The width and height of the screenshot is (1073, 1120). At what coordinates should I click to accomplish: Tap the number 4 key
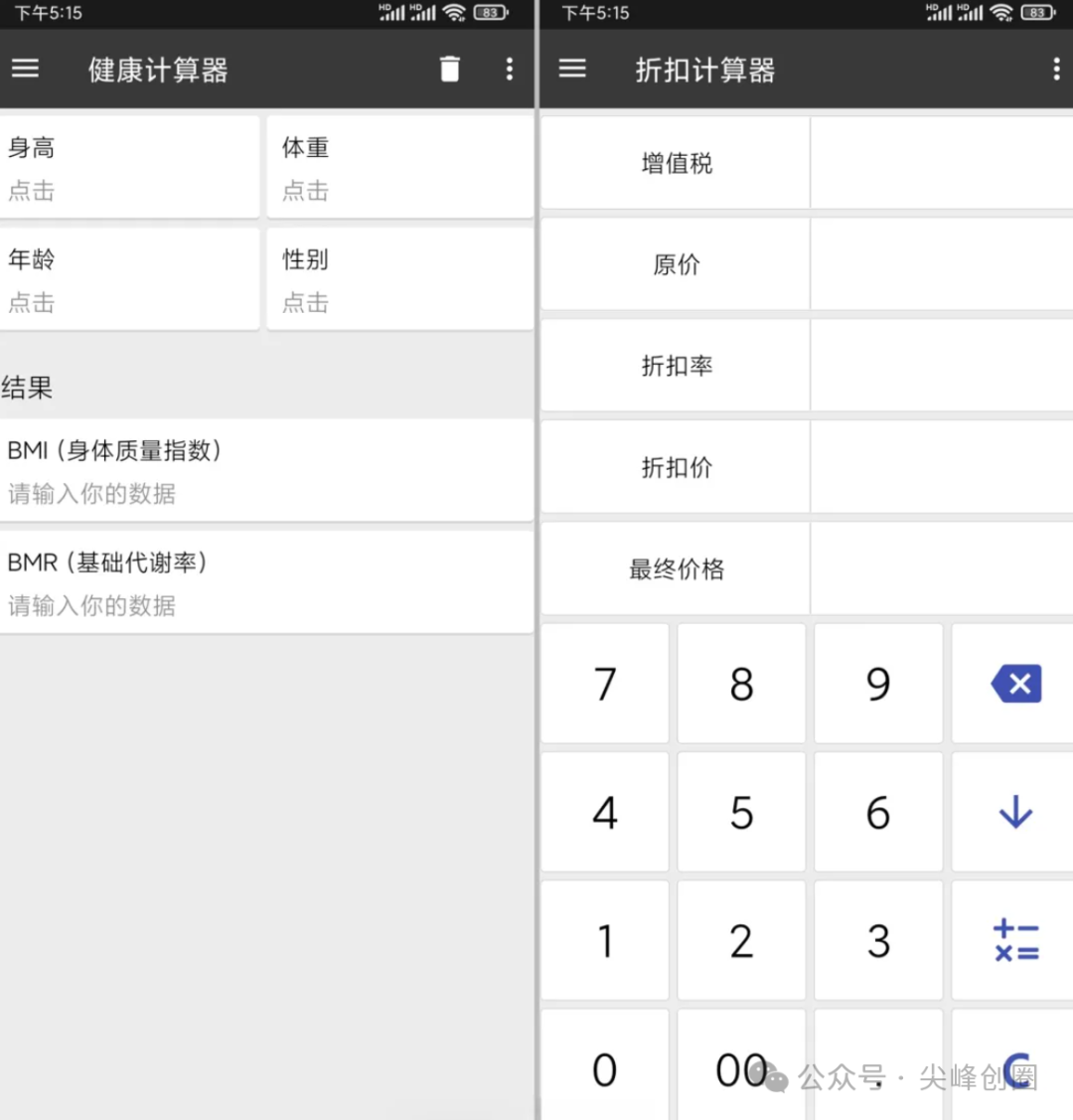[605, 812]
